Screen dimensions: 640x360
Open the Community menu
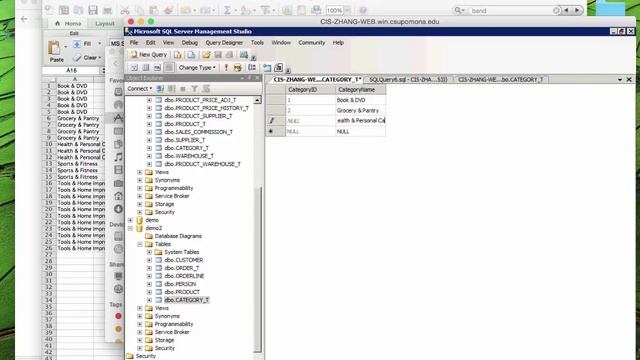point(311,42)
